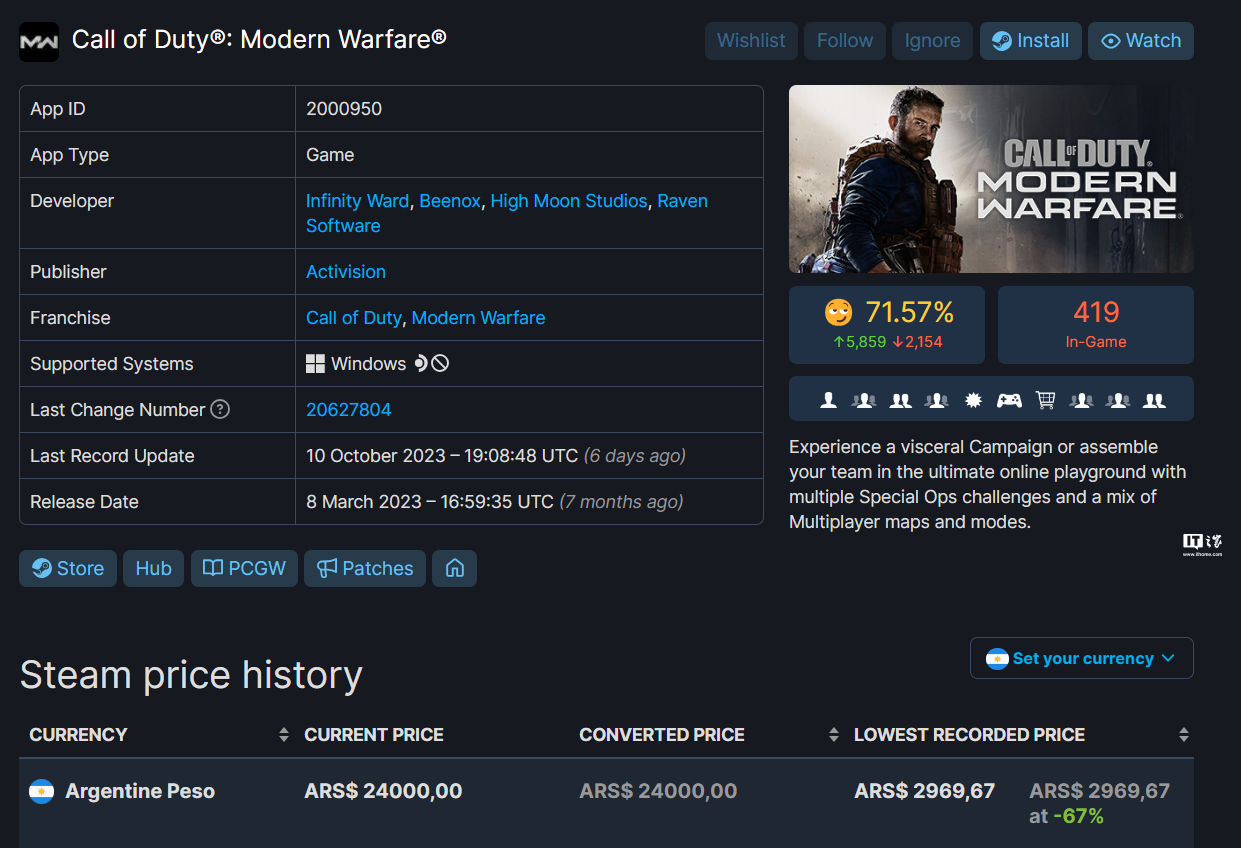The image size is (1241, 848).
Task: Open the Steam Store page button
Action: point(68,568)
